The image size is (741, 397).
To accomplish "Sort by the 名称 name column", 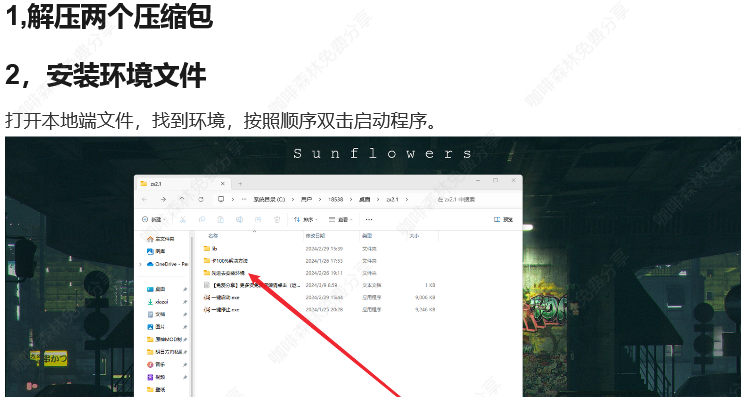I will coord(213,235).
